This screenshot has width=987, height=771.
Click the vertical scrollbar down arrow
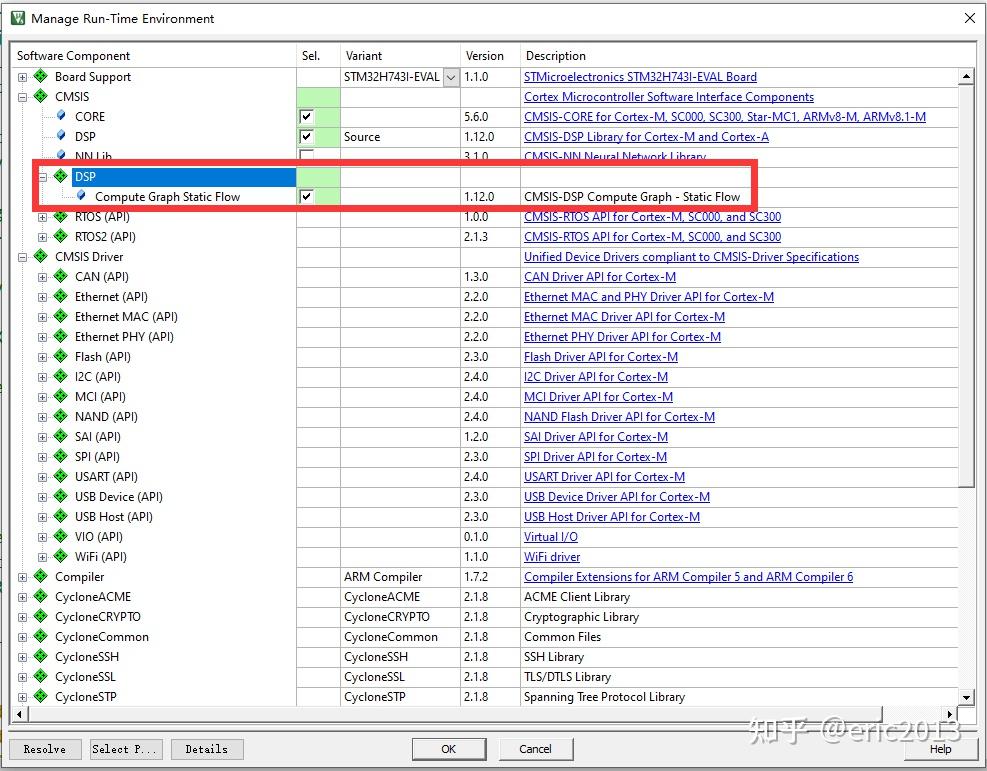(x=967, y=697)
